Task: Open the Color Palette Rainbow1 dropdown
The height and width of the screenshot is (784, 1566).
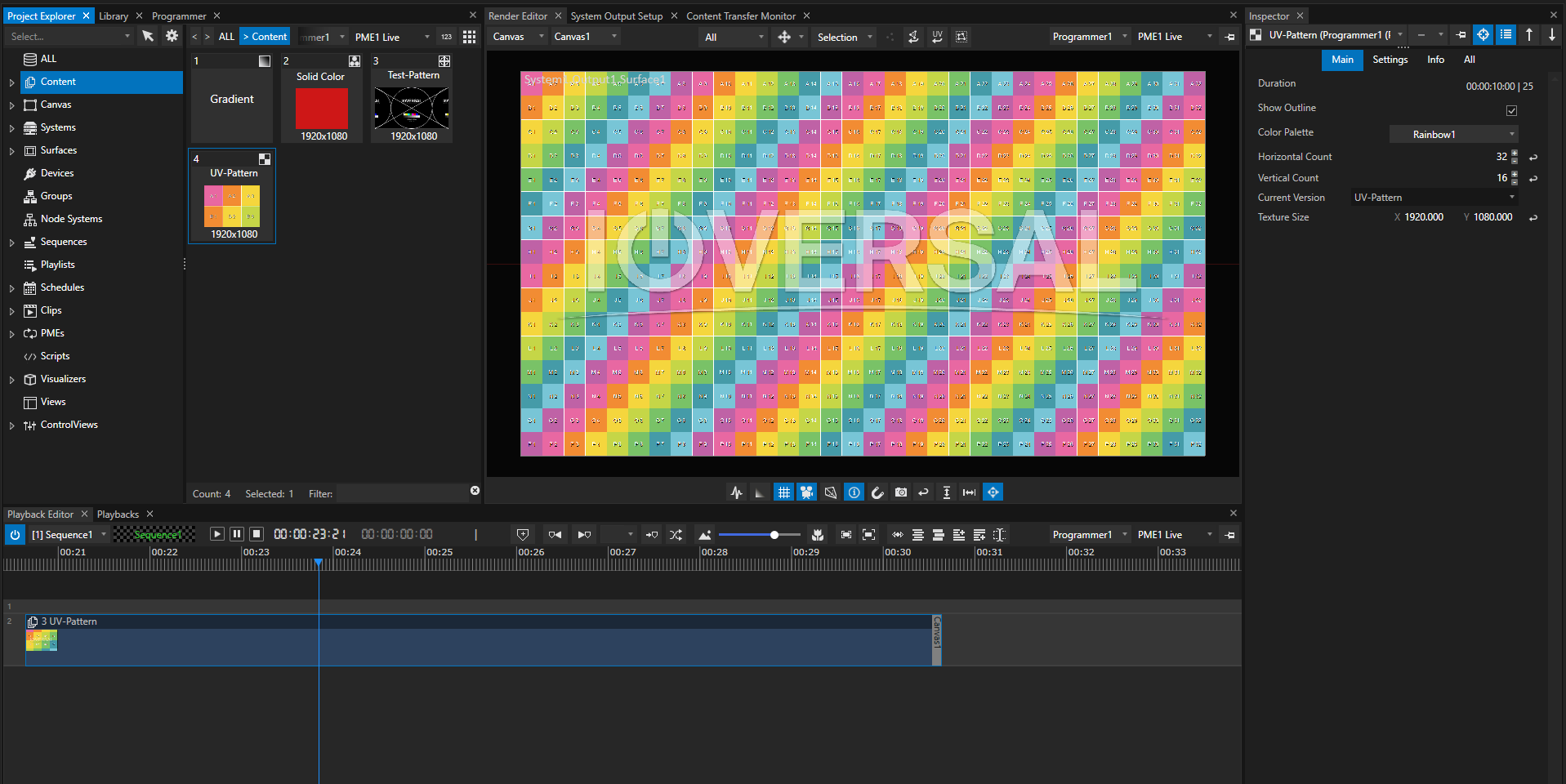Action: point(1454,135)
